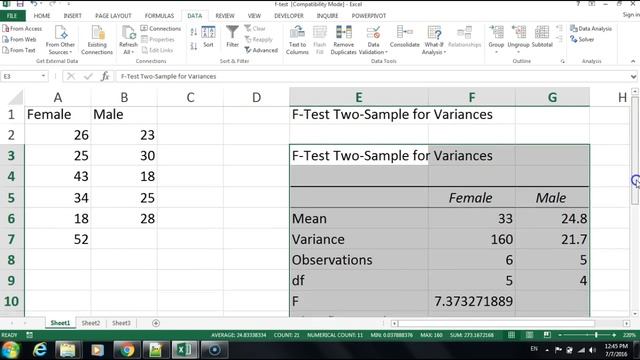Select Variance label cell
The width and height of the screenshot is (640, 360).
[x=359, y=239]
